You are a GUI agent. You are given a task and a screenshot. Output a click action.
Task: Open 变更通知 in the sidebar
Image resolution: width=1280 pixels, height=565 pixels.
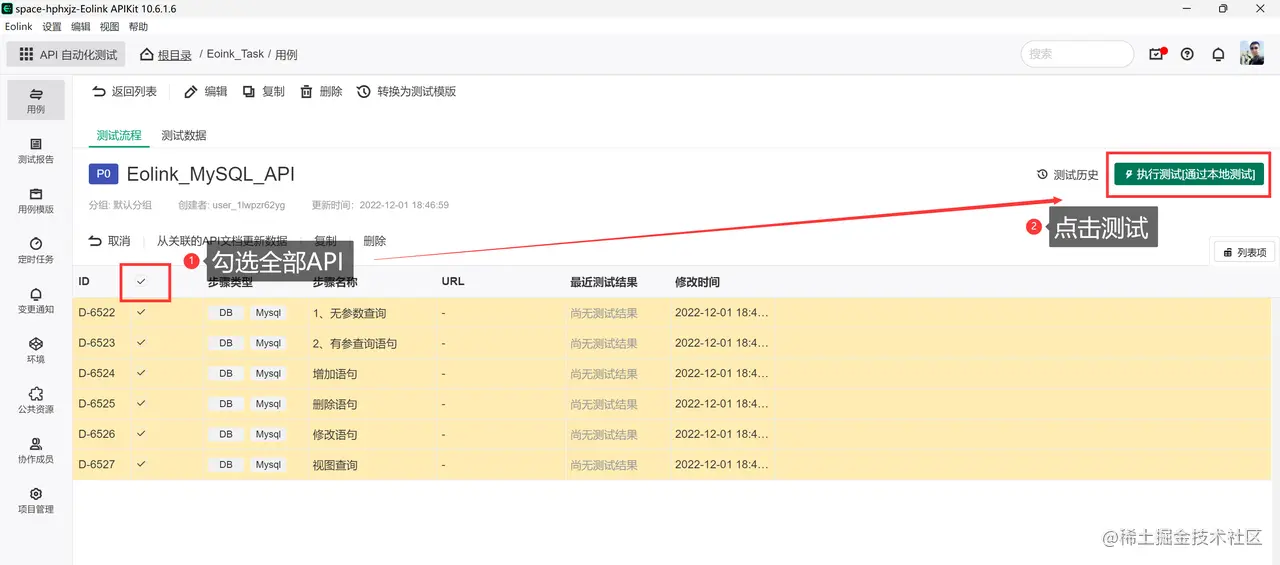(36, 300)
